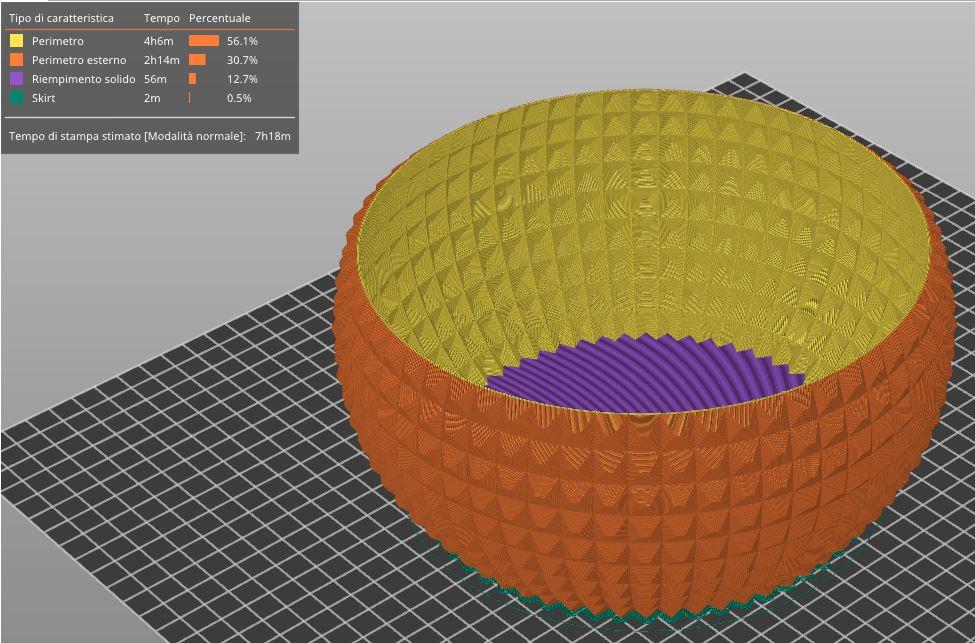975x643 pixels.
Task: Click the 4h6m time for Perimetro
Action: [159, 41]
